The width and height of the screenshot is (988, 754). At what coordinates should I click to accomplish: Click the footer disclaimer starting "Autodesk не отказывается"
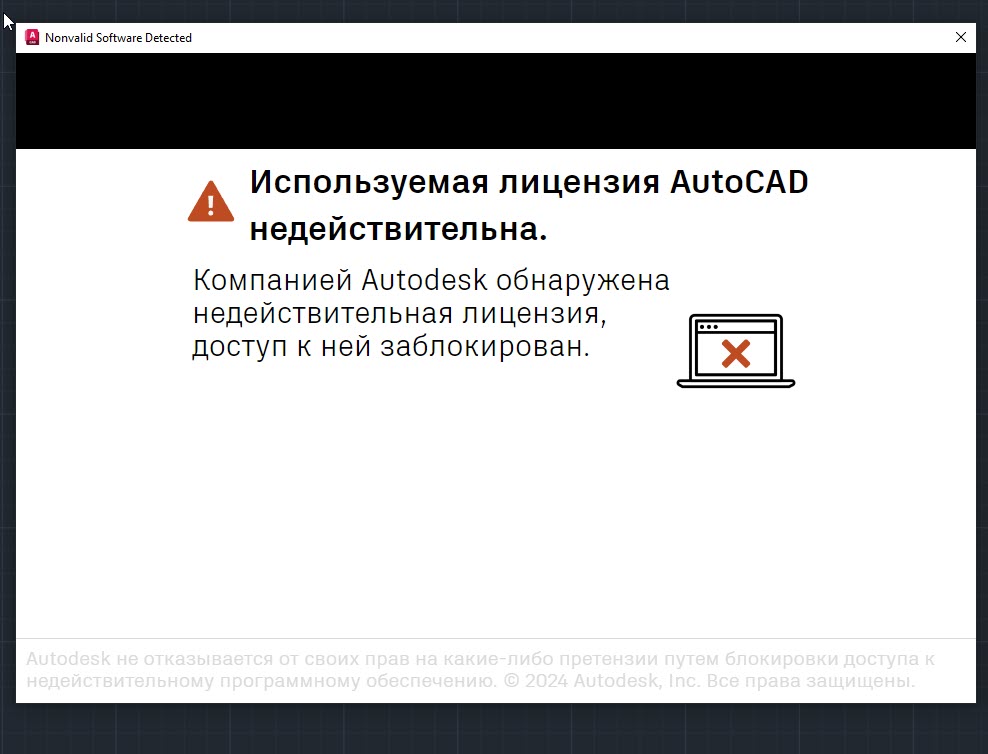480,660
